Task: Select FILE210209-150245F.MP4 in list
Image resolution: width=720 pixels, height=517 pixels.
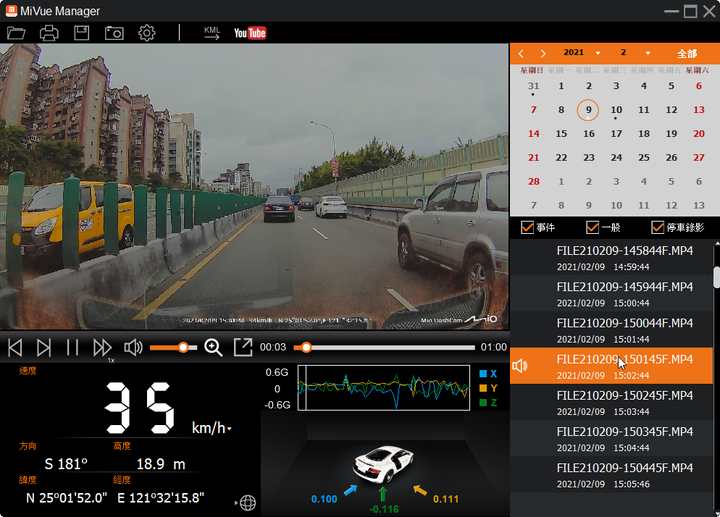Action: click(x=611, y=403)
